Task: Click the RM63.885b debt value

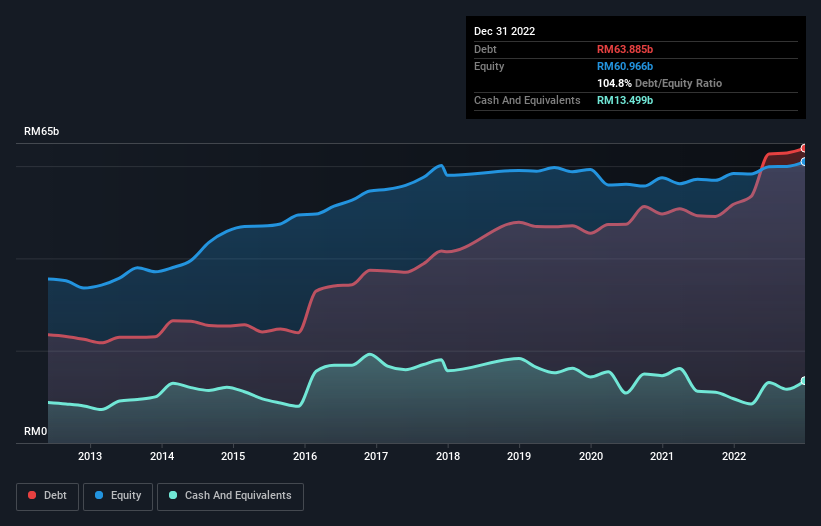Action: [625, 49]
